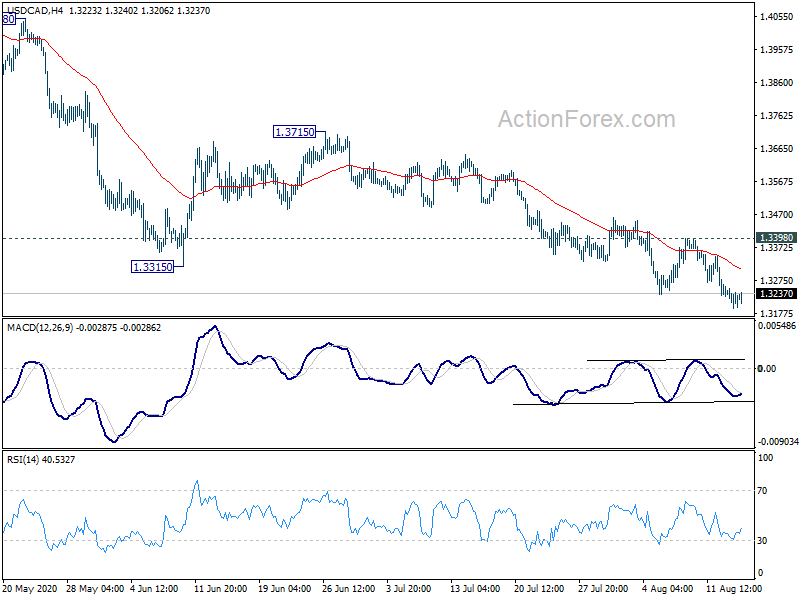Screen dimensions: 800x600
Task: Click the 13 Jul 04:00 date label
Action: (x=474, y=589)
